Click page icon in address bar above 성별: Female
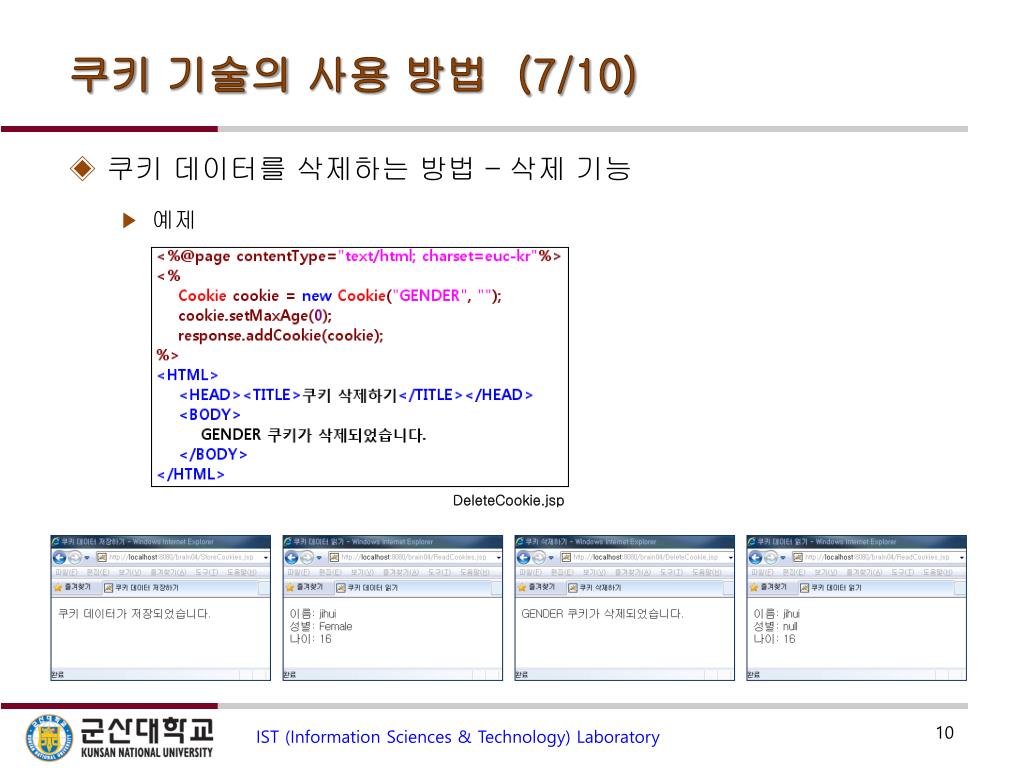Image resolution: width=1024 pixels, height=768 pixels. coord(334,558)
